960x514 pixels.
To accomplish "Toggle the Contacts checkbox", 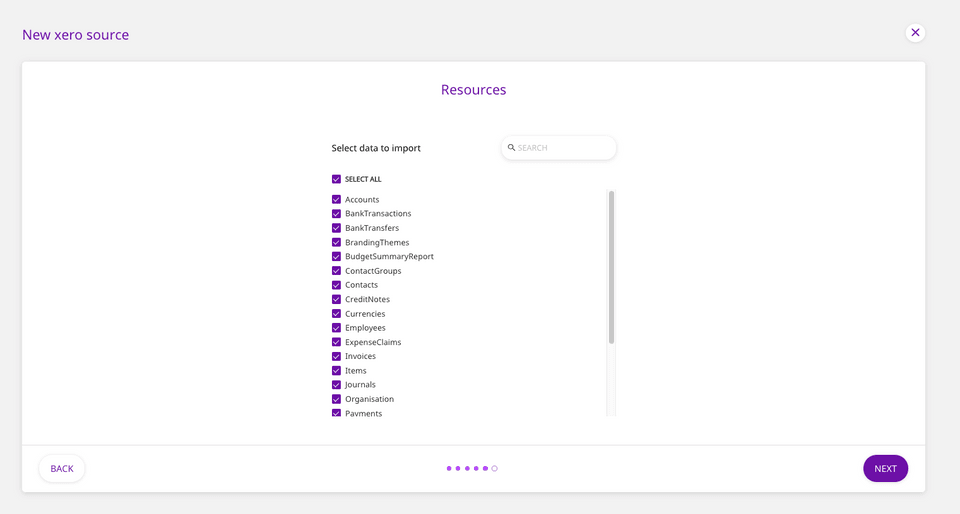I will pos(336,285).
